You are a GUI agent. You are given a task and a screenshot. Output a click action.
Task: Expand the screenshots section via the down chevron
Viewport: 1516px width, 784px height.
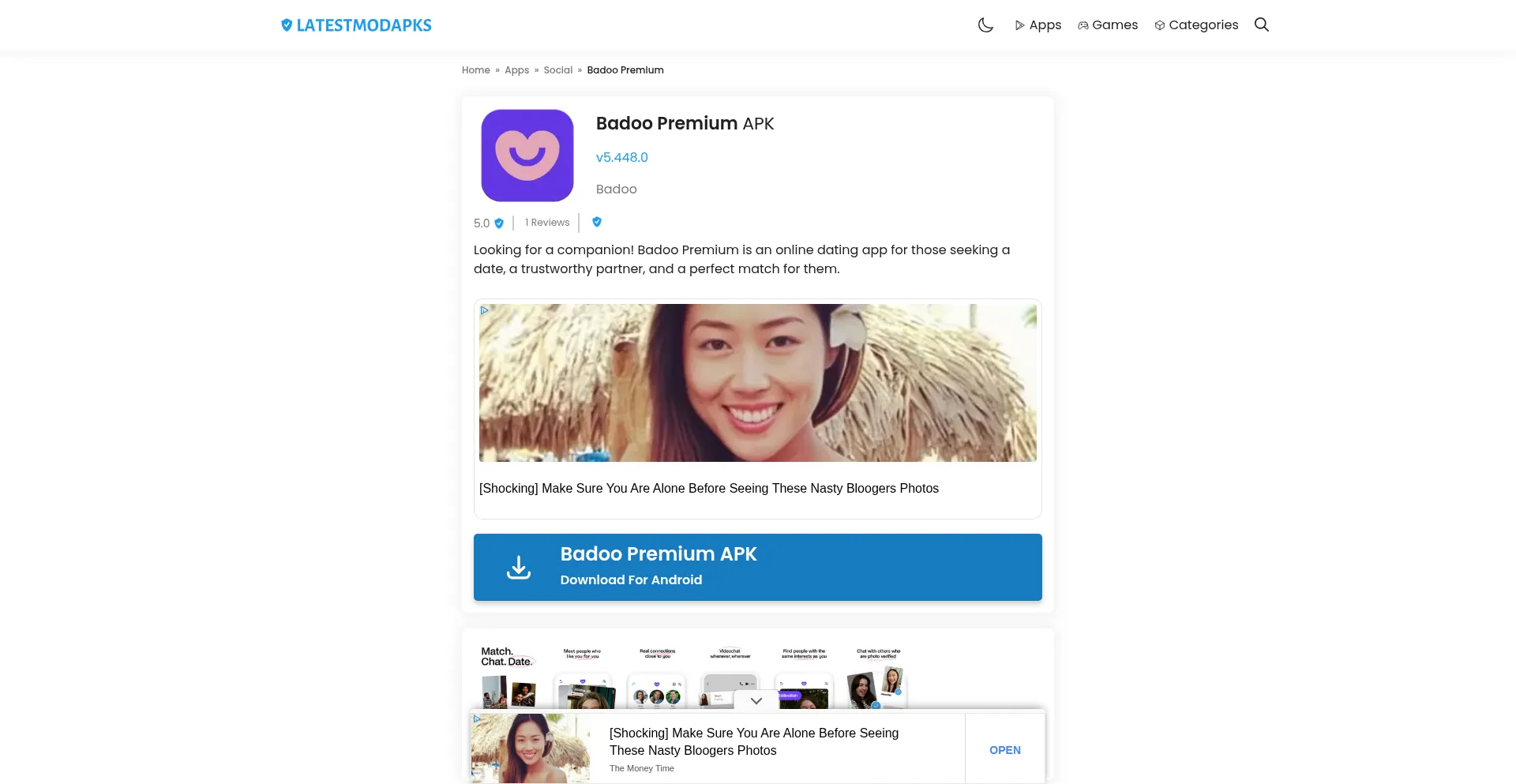(x=756, y=700)
